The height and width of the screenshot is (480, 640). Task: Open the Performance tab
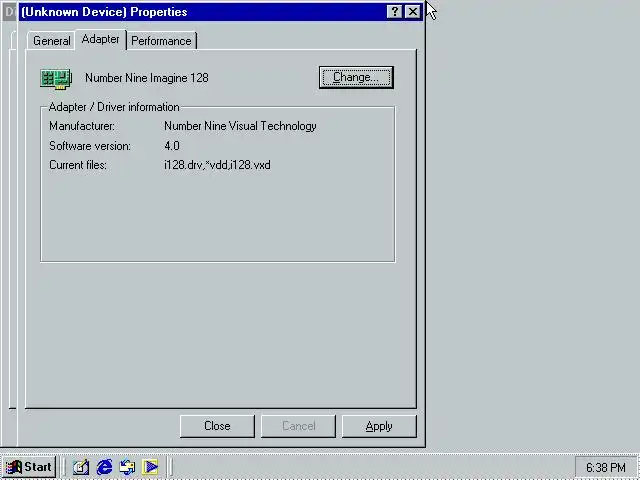161,41
